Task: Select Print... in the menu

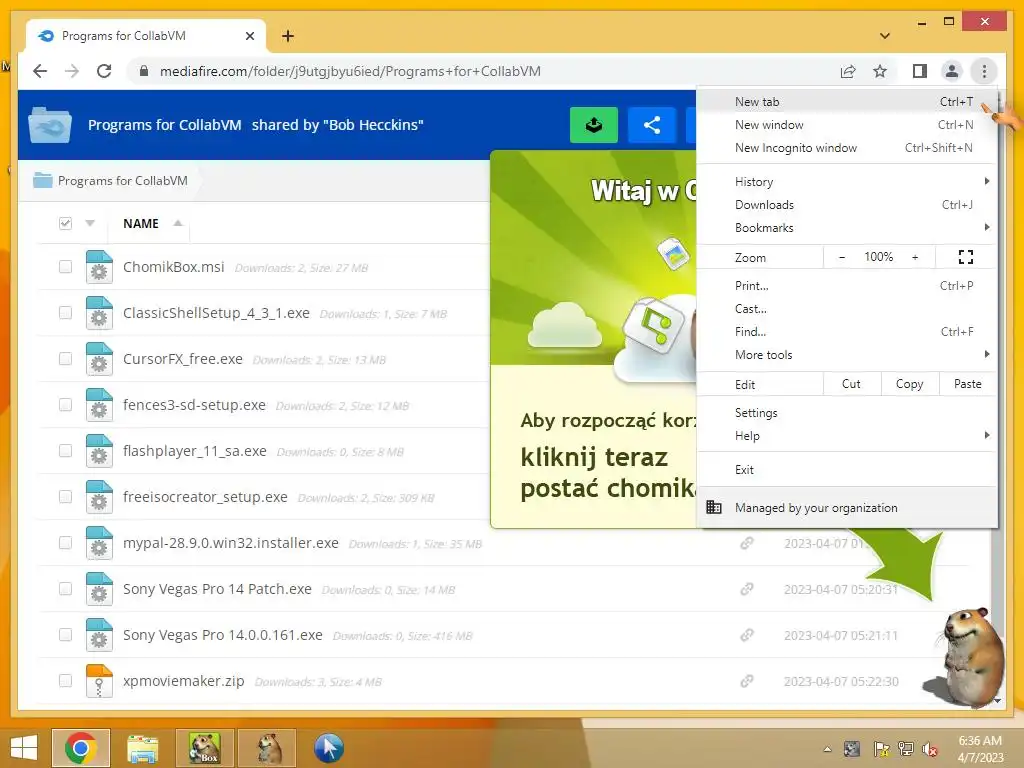Action: (847, 285)
